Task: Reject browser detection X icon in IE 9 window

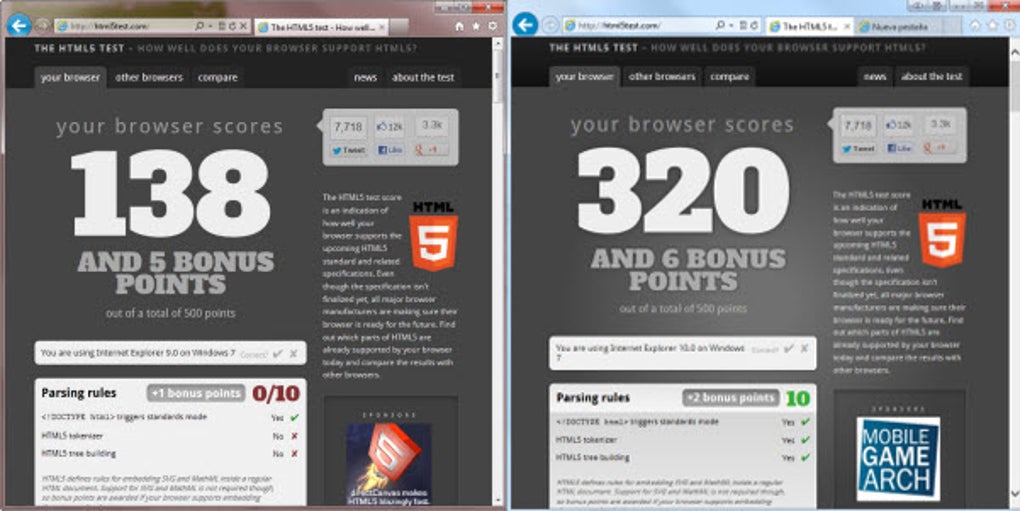Action: tap(293, 354)
